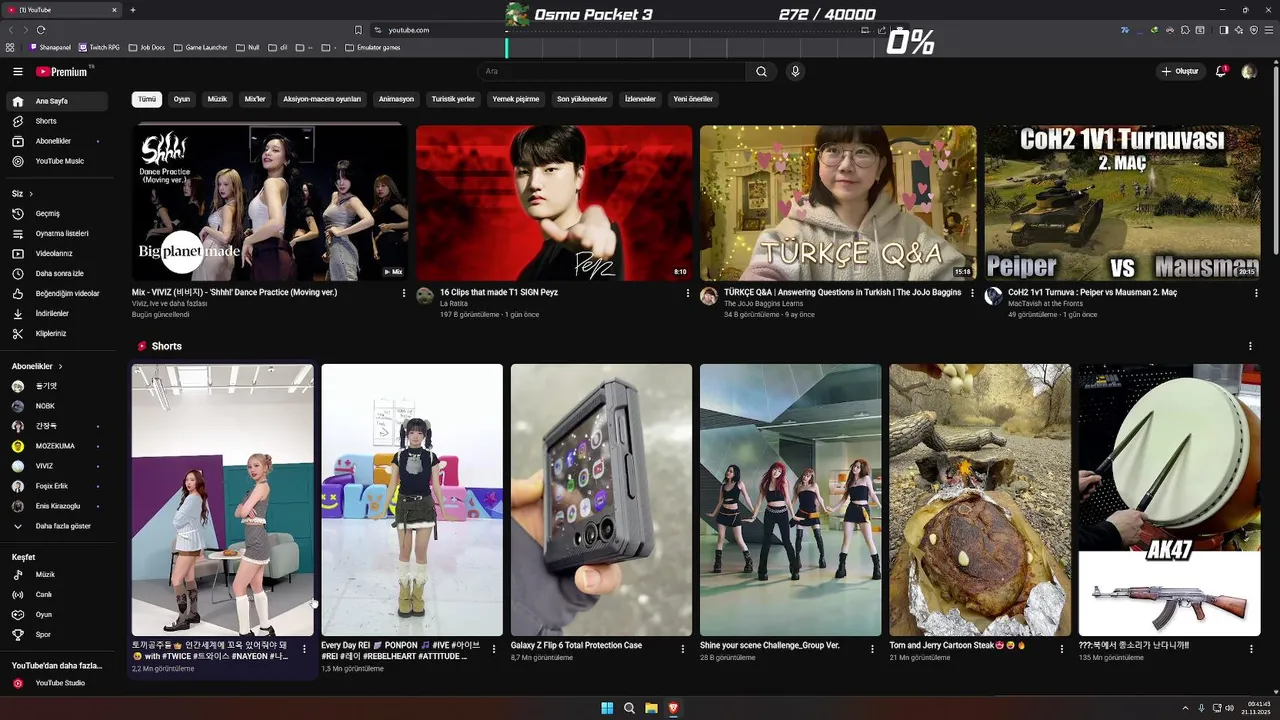The width and height of the screenshot is (1280, 720).
Task: Open the notifications bell
Action: (1221, 71)
